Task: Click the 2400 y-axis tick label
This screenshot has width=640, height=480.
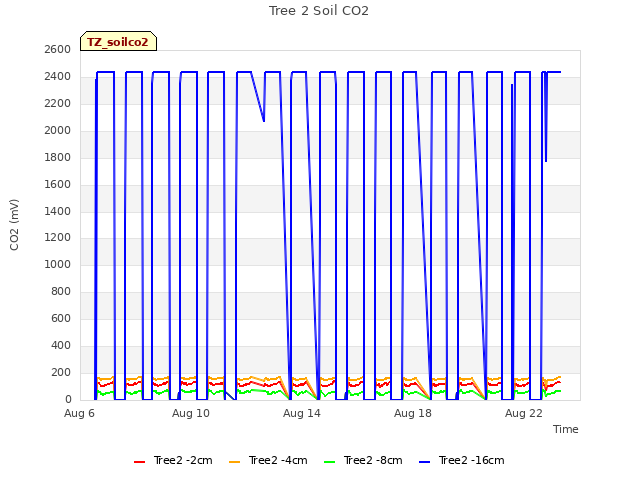Action: coord(58,76)
